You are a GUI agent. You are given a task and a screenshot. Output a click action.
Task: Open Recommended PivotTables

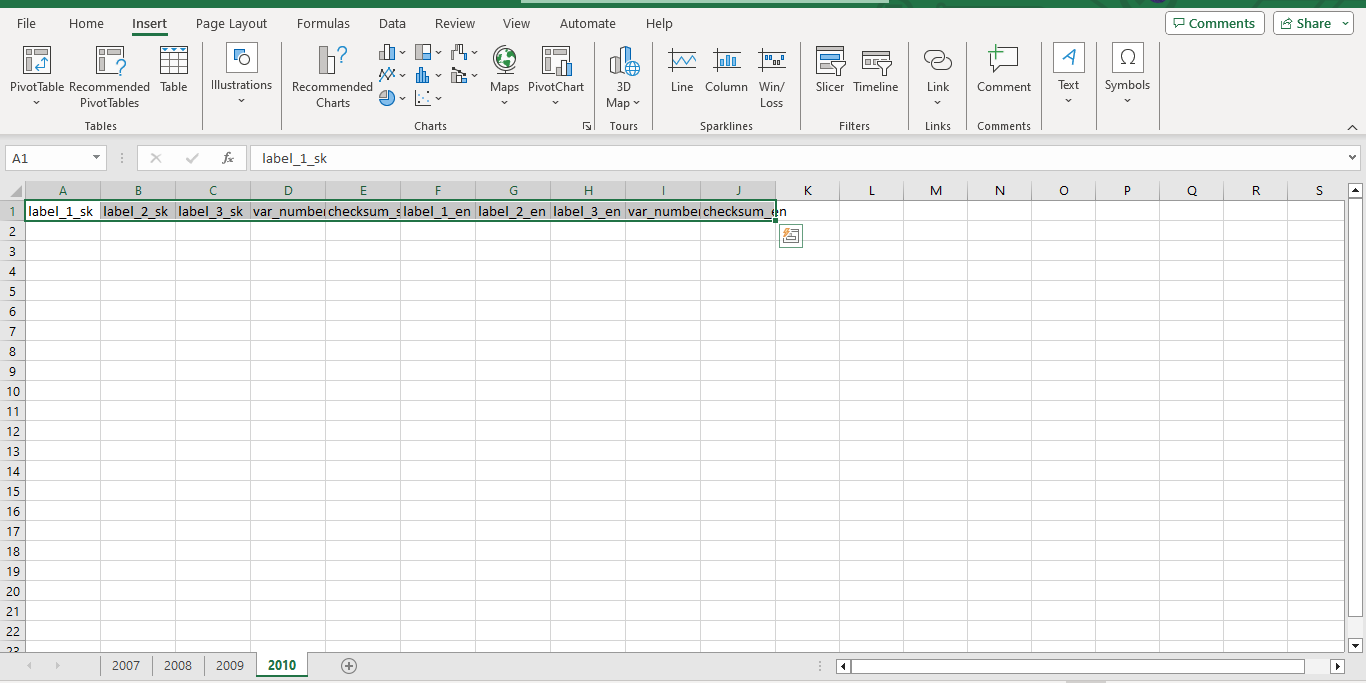point(110,62)
